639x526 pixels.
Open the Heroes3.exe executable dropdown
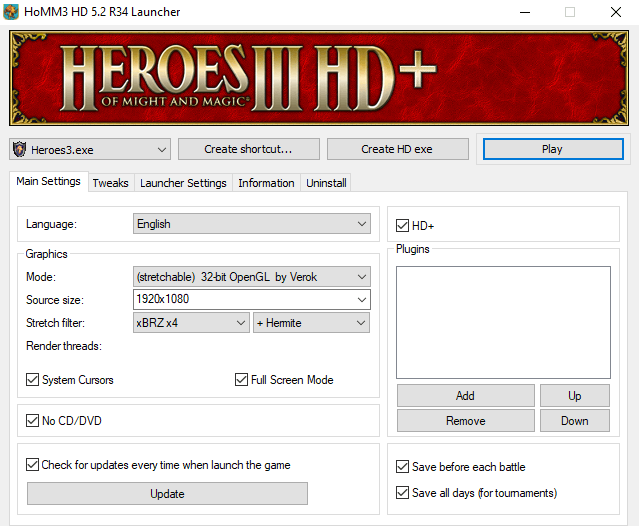point(90,149)
